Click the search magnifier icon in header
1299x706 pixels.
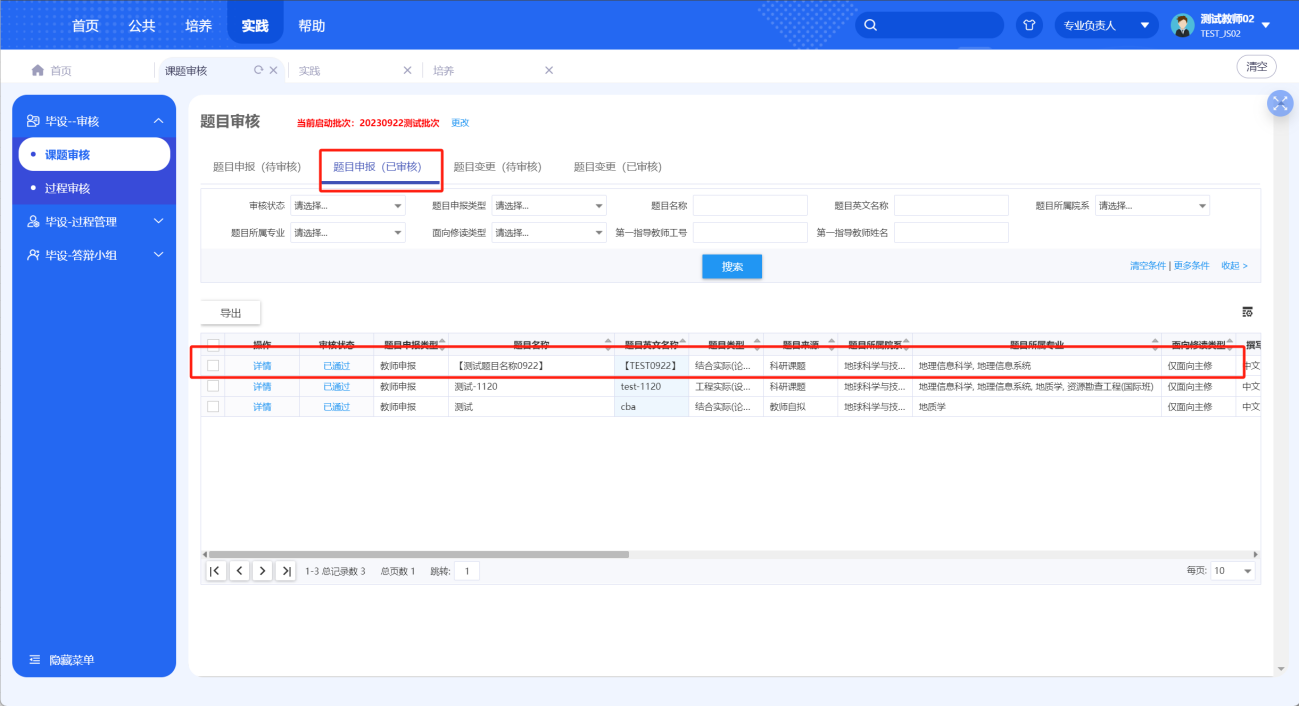pos(871,25)
